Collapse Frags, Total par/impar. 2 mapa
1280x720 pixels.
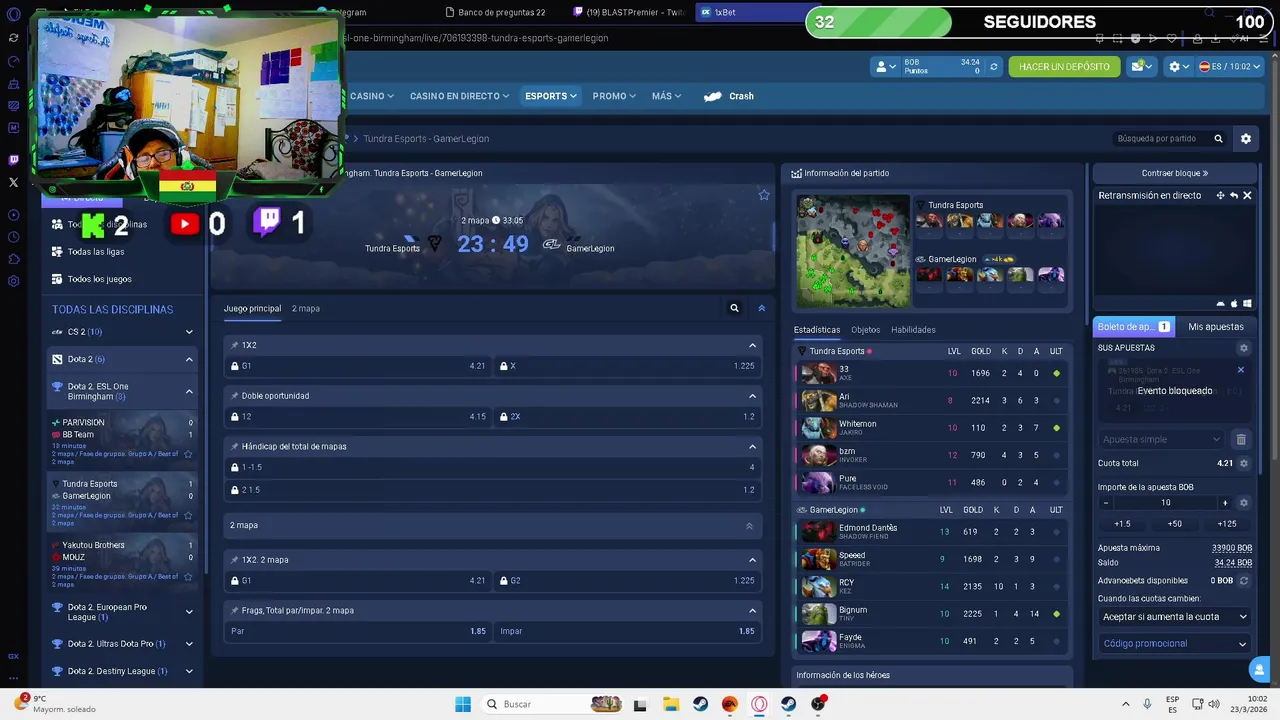752,611
